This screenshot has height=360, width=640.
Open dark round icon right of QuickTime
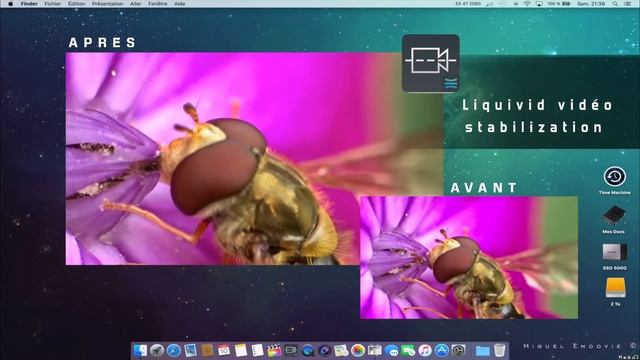tap(324, 350)
